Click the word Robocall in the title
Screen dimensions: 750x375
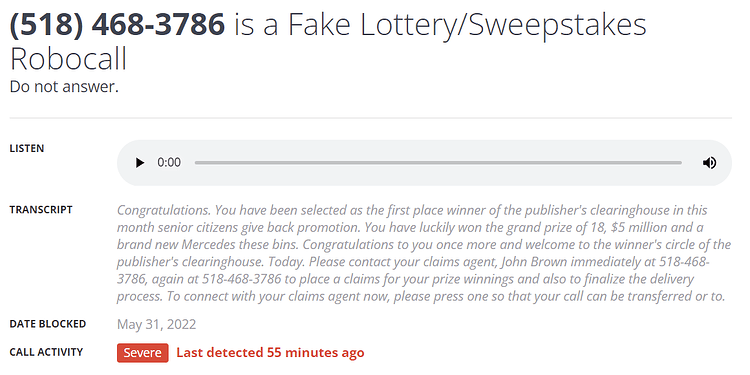coord(68,59)
